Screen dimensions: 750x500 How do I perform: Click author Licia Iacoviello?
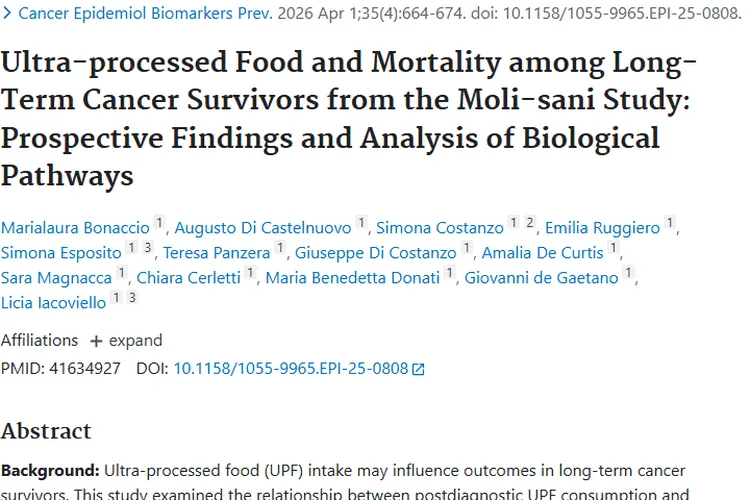pyautogui.click(x=54, y=303)
